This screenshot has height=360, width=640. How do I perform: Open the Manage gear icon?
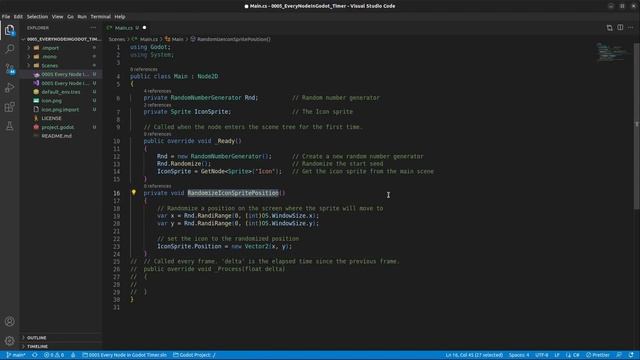click(9, 340)
